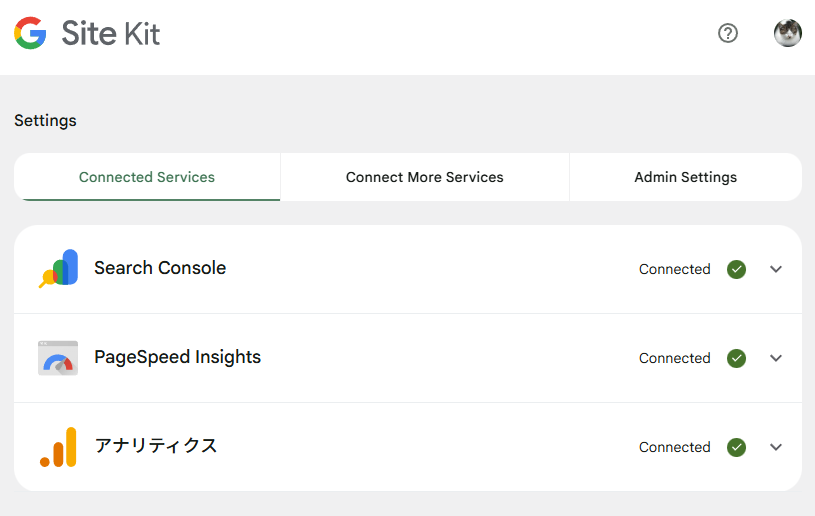The image size is (815, 516).
Task: Click the PageSpeed Insights gauge icon
Action: (58, 358)
